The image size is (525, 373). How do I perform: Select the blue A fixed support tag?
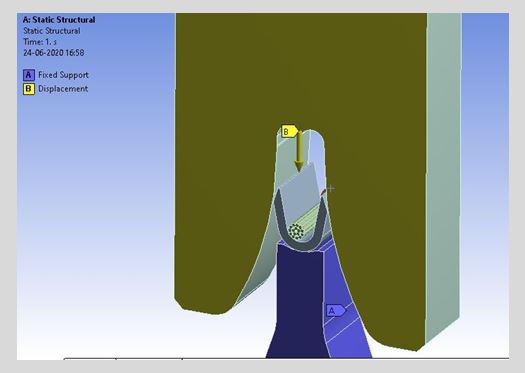[x=336, y=310]
